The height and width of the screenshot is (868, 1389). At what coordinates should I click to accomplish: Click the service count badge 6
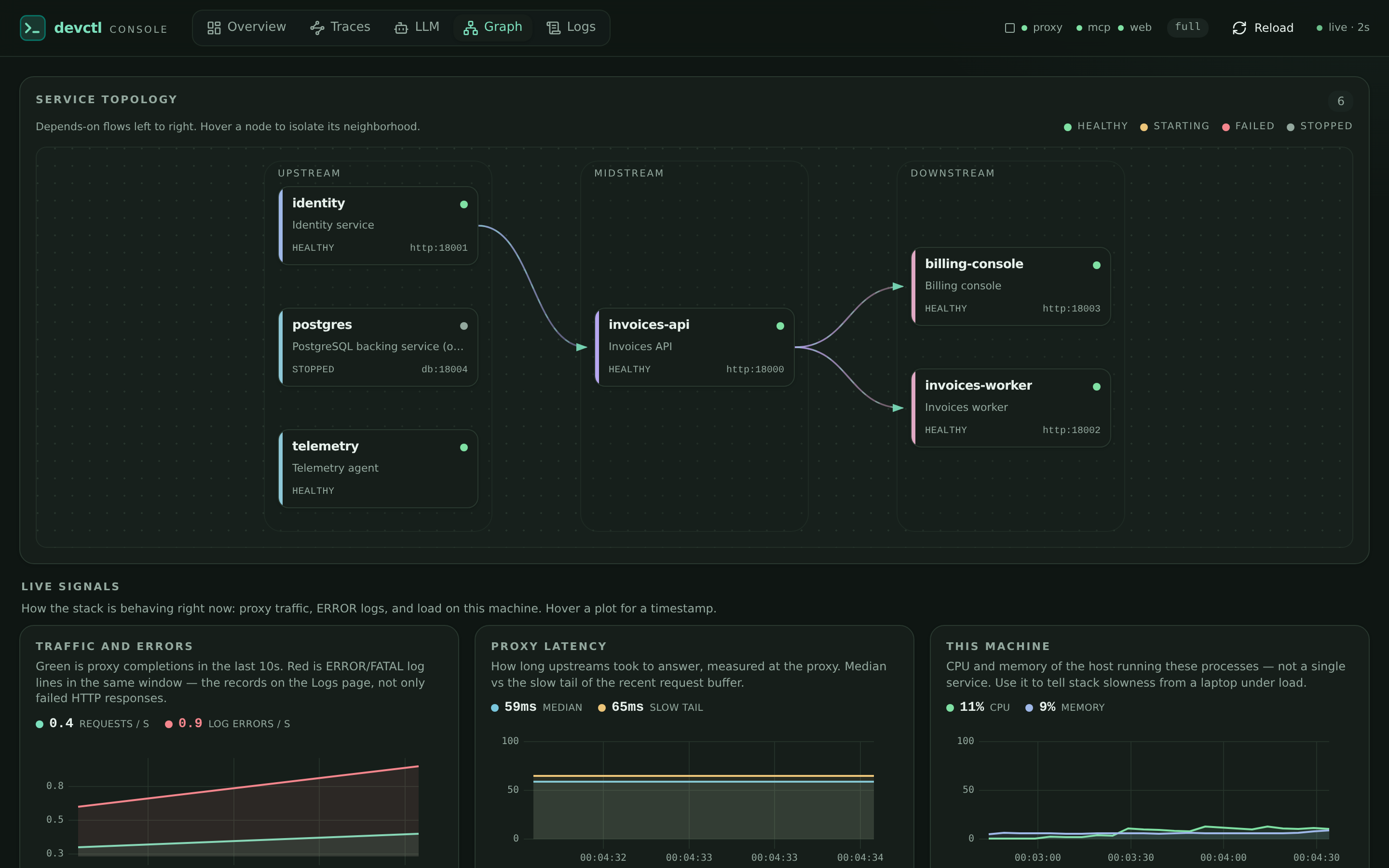point(1340,101)
